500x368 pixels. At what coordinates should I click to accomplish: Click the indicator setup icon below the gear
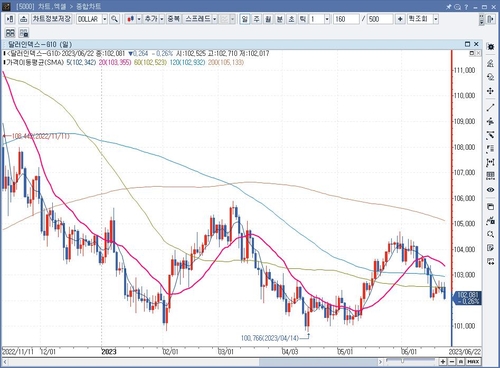[490, 63]
